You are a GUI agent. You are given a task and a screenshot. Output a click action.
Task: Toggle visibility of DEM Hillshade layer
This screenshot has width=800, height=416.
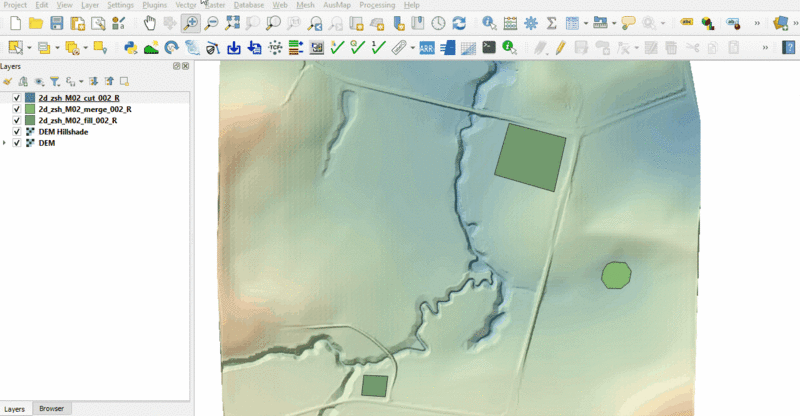(17, 131)
